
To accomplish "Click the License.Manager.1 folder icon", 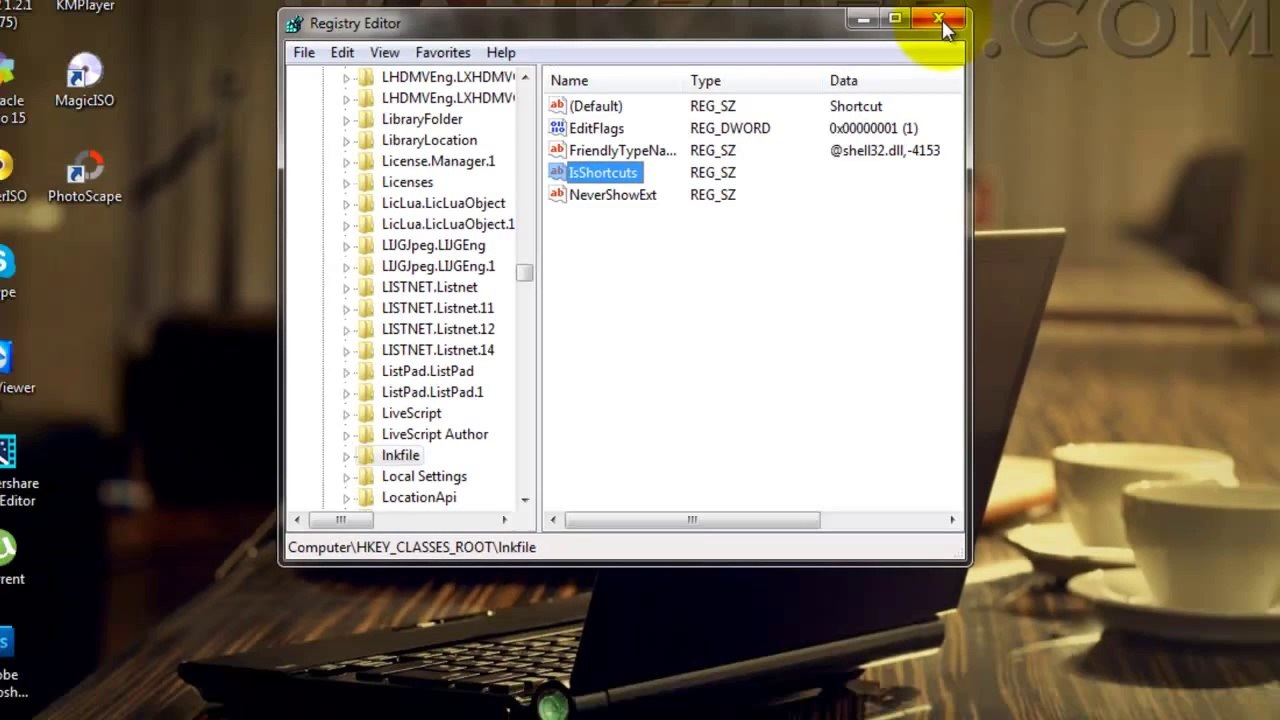I will 366,161.
